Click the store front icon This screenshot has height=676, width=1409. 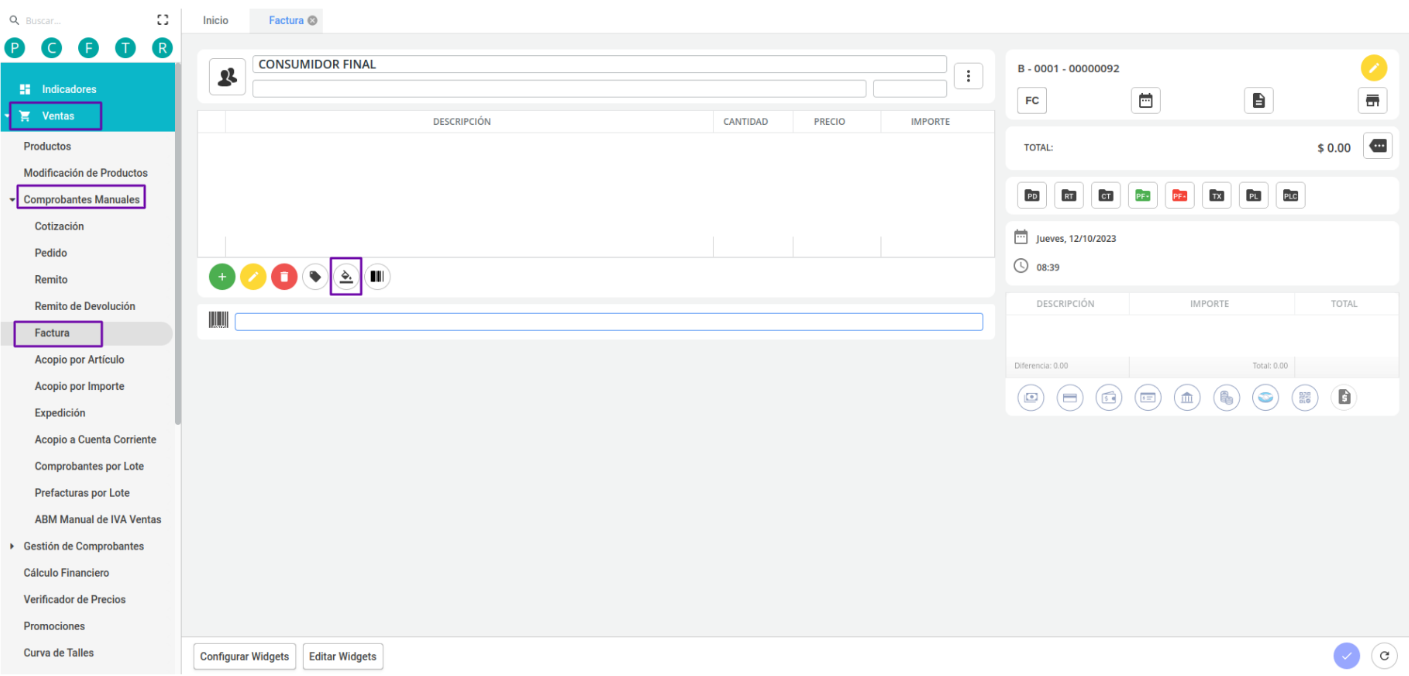coord(1373,100)
